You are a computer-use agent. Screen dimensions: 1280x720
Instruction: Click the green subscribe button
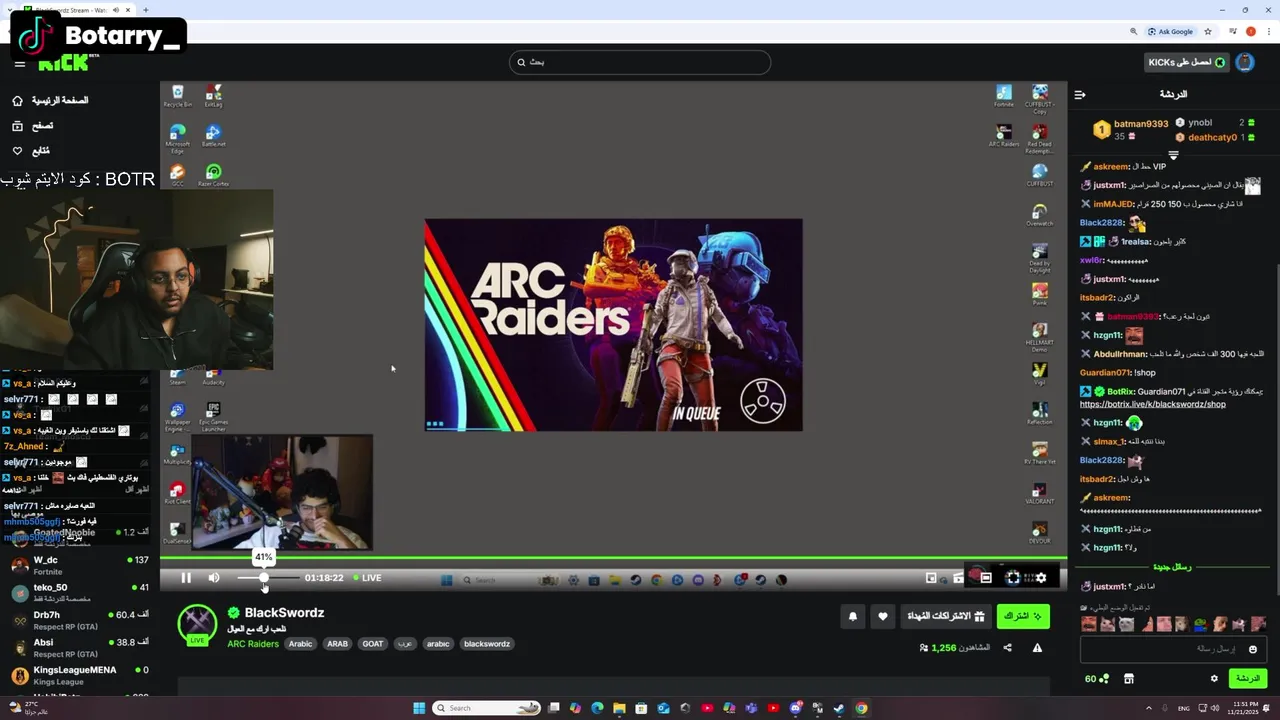[1023, 617]
